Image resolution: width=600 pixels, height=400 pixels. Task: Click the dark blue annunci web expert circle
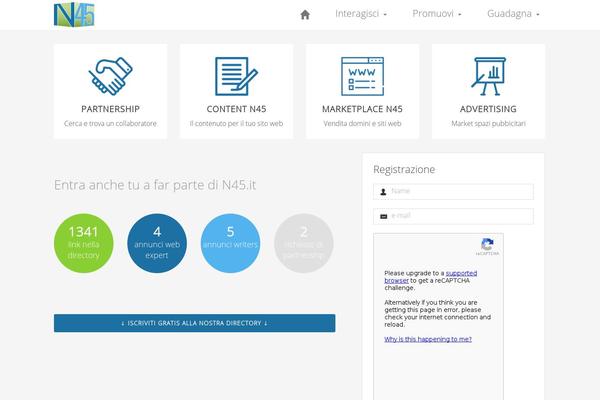(x=157, y=243)
